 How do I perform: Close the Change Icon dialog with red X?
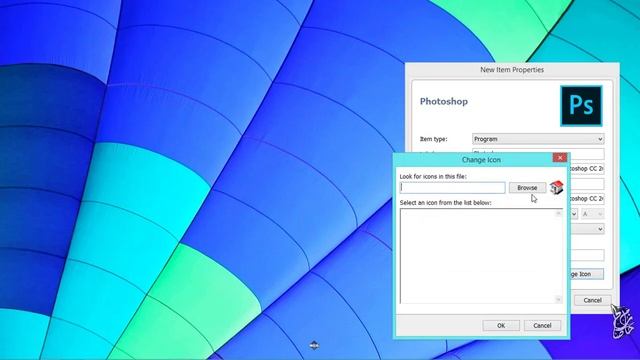click(560, 158)
